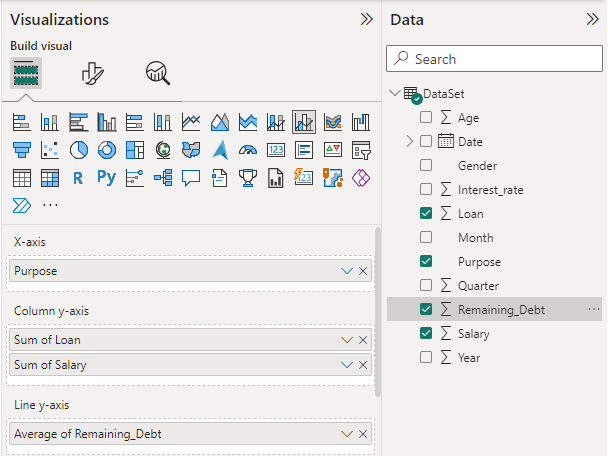Open the Purpose field dropdown arrow

coord(347,270)
